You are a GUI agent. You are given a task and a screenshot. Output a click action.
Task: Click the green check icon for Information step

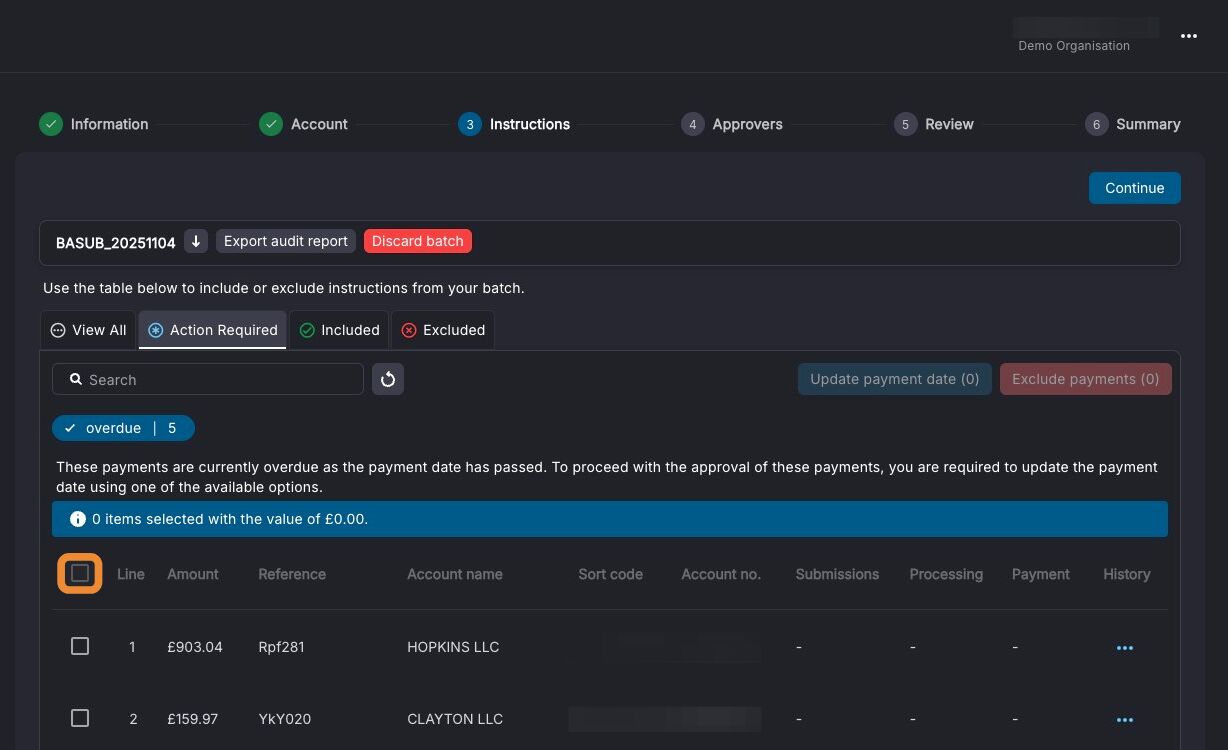coord(50,124)
